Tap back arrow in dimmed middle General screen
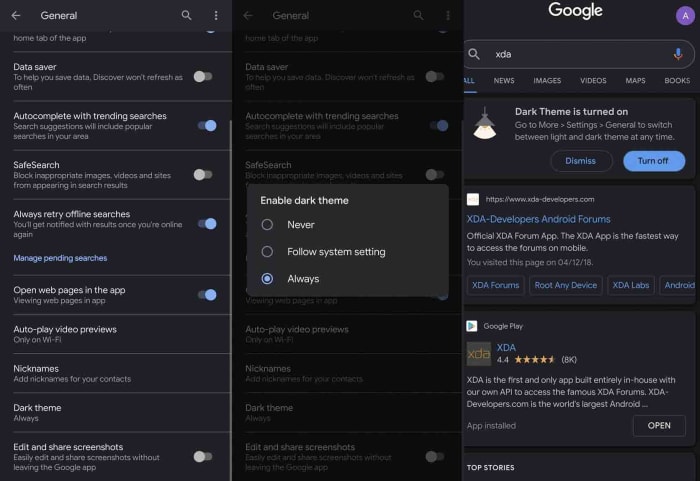Viewport: 700px width, 481px height. pyautogui.click(x=248, y=16)
